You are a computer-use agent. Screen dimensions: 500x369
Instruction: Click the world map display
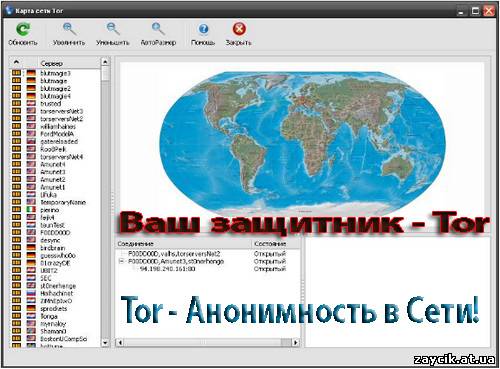(302, 143)
